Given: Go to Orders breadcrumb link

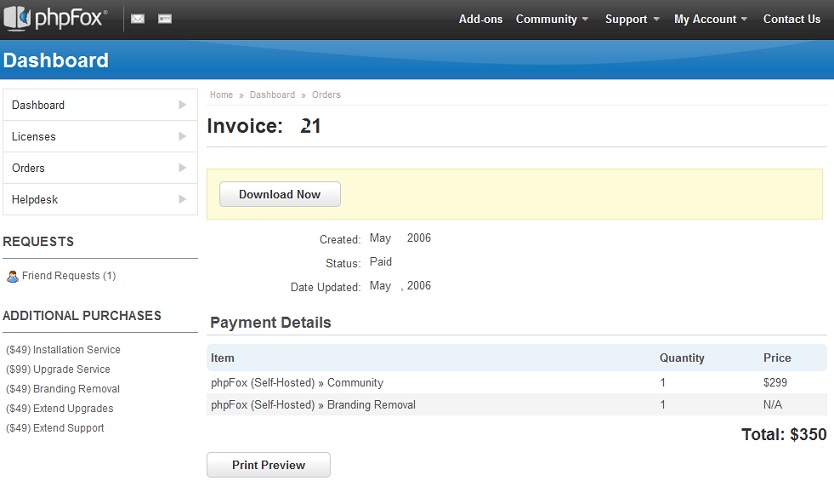Looking at the screenshot, I should tap(326, 95).
